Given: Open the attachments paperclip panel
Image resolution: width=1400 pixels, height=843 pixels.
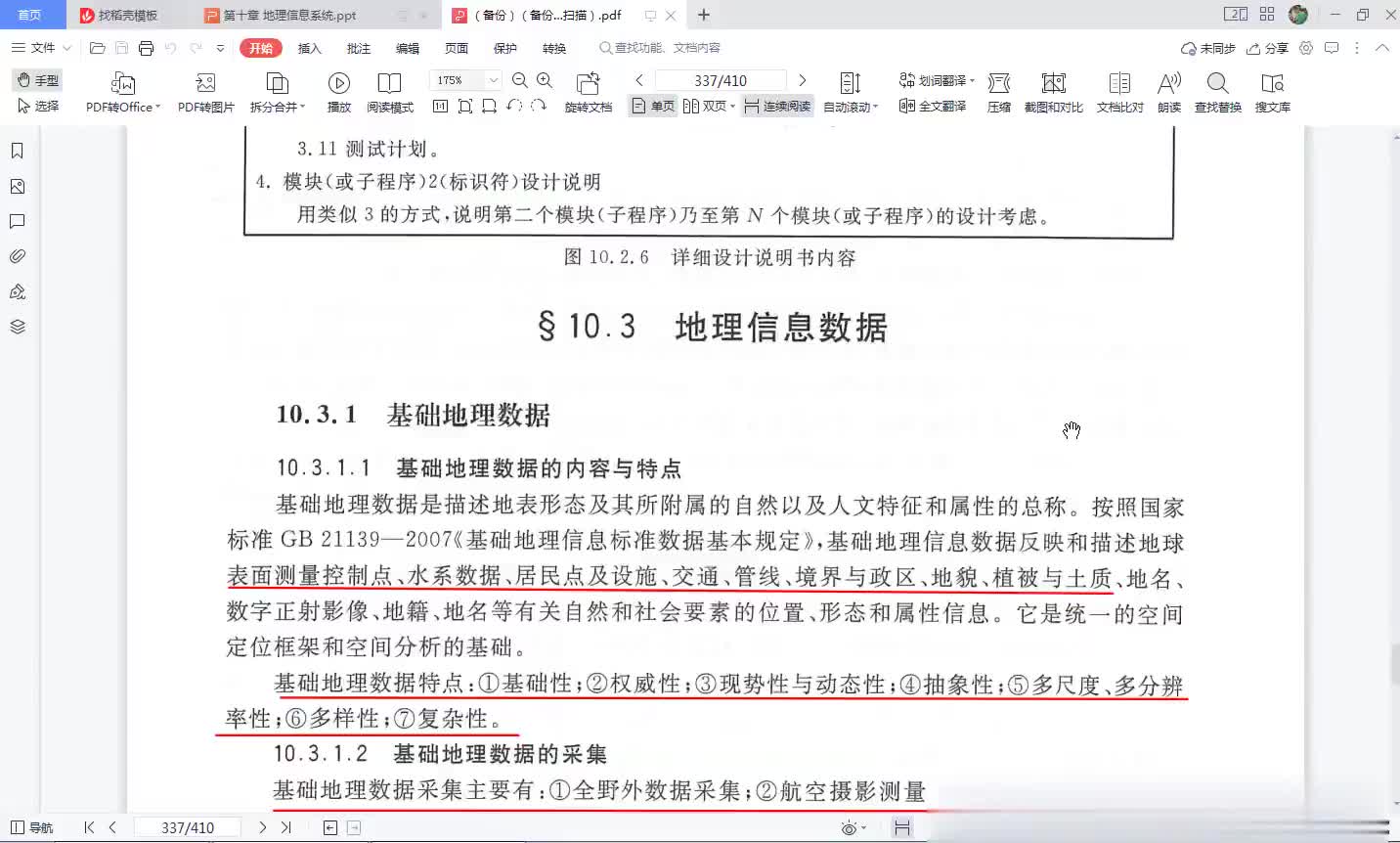Looking at the screenshot, I should pyautogui.click(x=17, y=256).
